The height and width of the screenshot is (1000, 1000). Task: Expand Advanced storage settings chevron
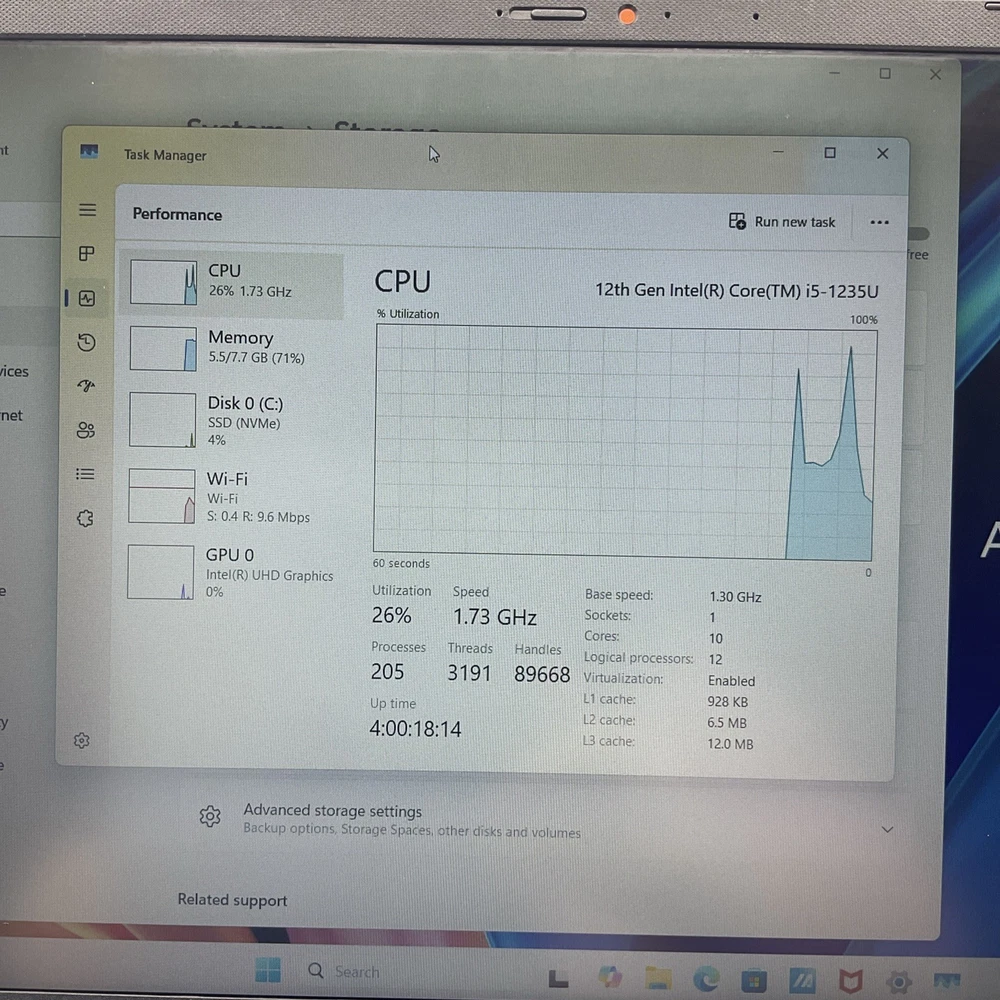point(887,829)
